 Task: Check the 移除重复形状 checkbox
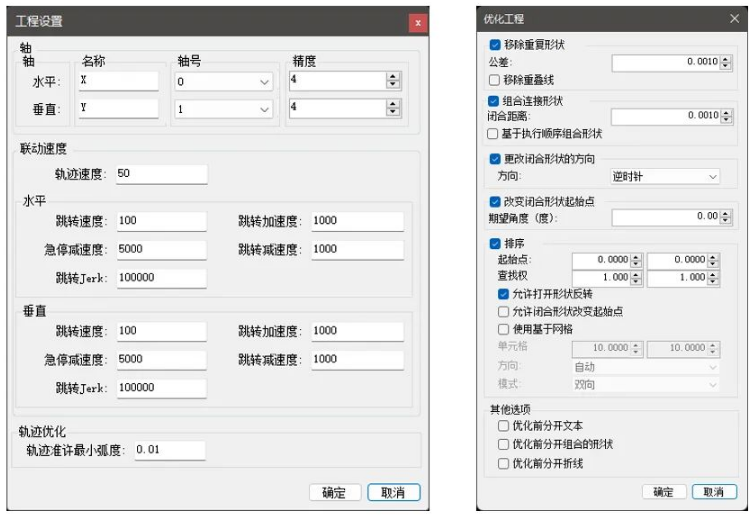point(496,45)
